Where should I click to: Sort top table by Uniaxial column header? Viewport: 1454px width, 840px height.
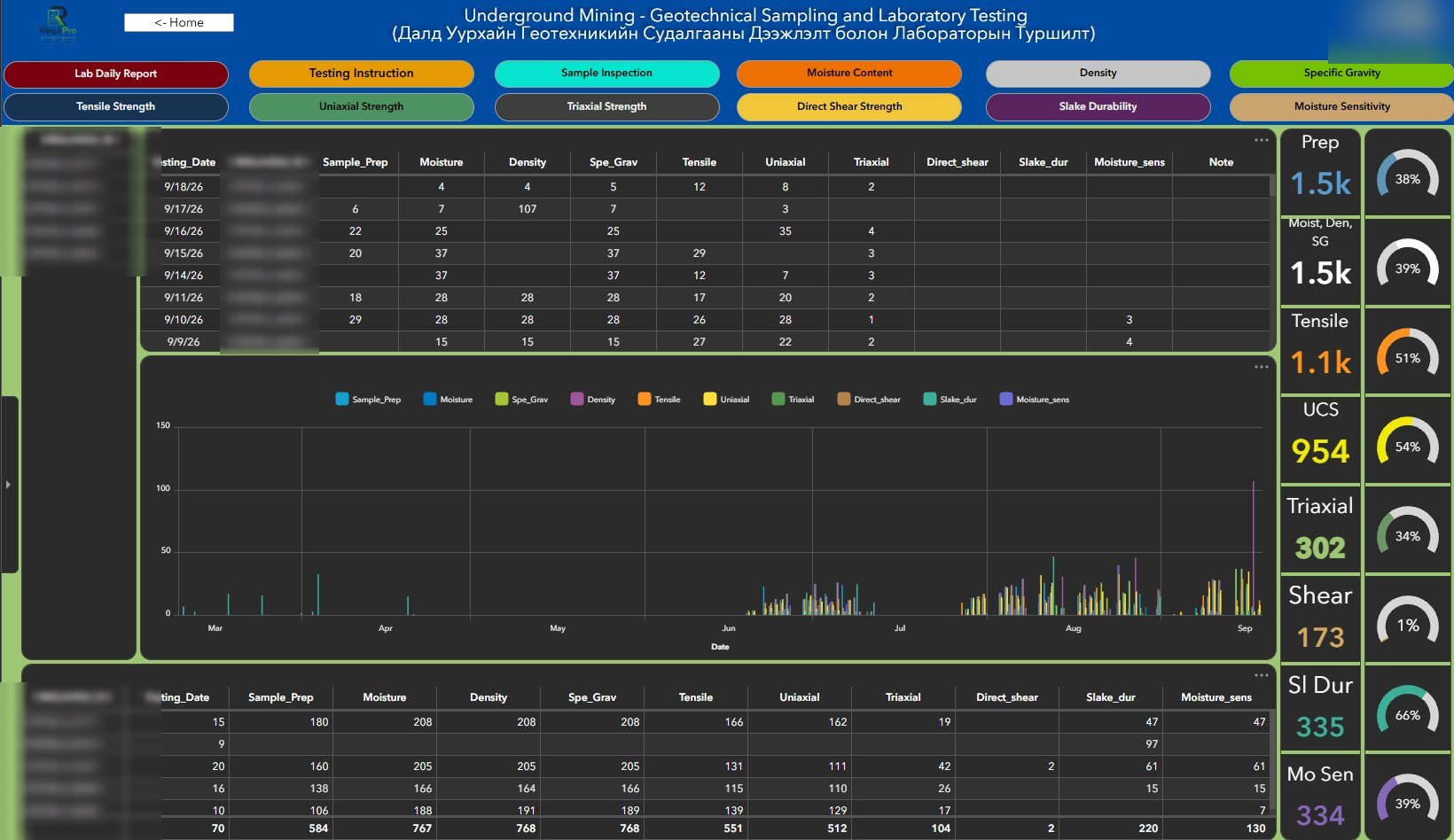(x=786, y=162)
